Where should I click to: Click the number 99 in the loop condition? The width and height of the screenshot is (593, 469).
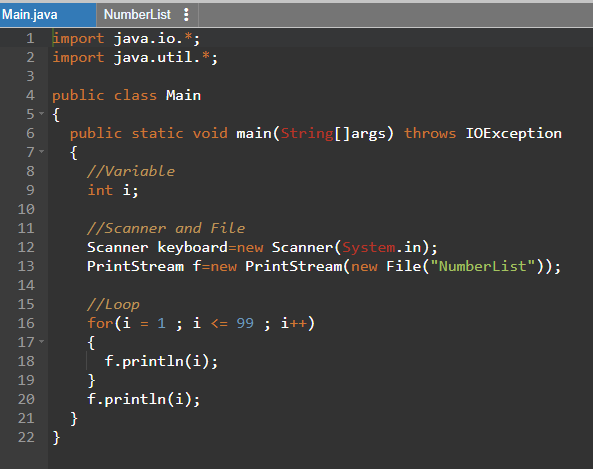(x=245, y=323)
